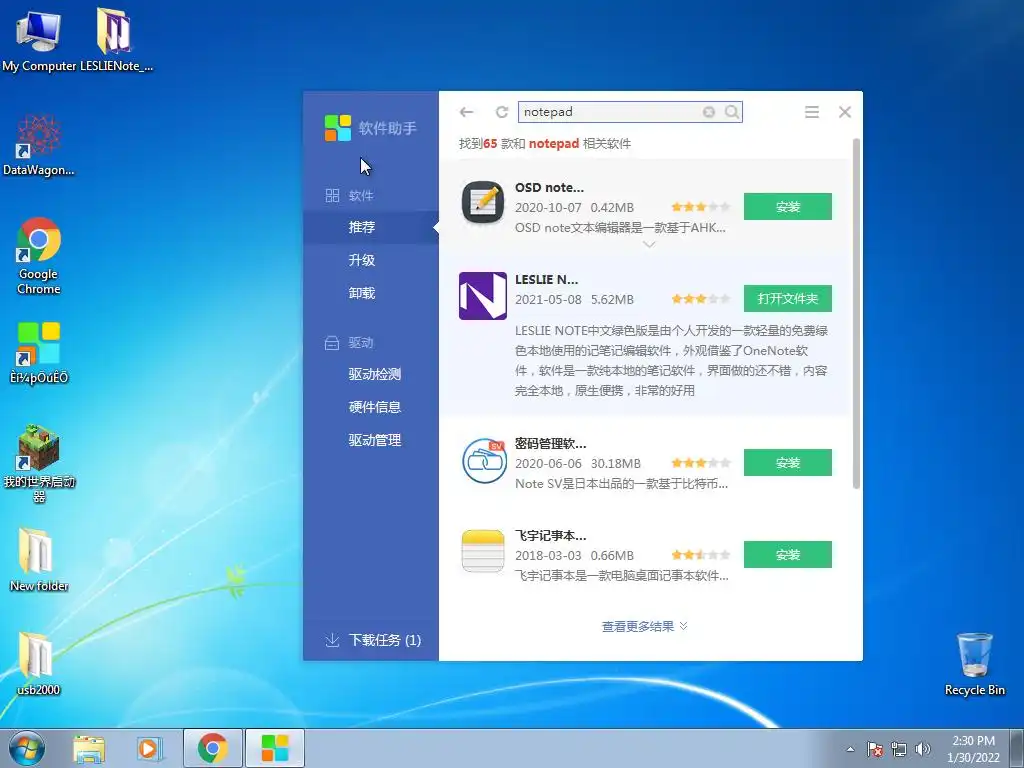Open DataWagon desktop shortcut
Viewport: 1024px width, 768px height.
[39, 146]
